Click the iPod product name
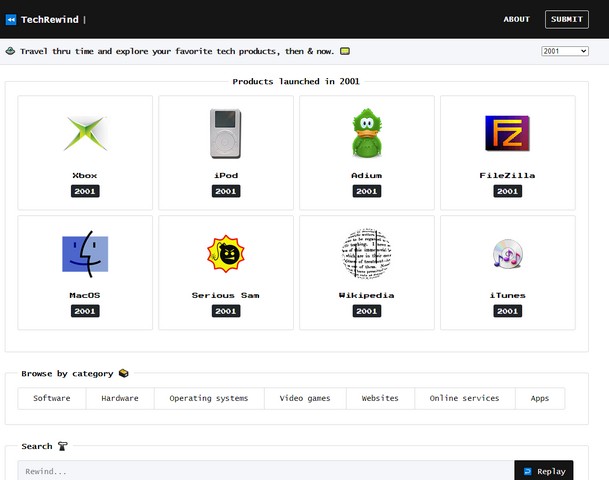 coord(226,175)
